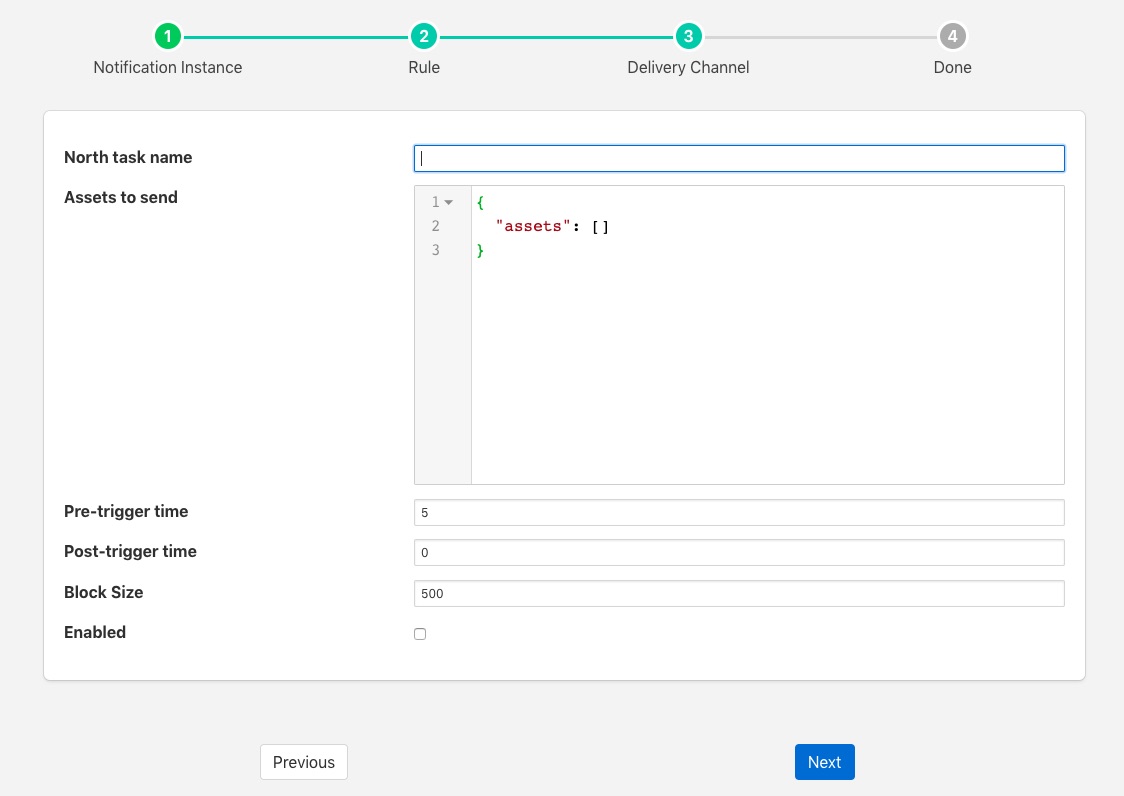Click into the Pre-trigger time field
The width and height of the screenshot is (1124, 796).
[739, 512]
